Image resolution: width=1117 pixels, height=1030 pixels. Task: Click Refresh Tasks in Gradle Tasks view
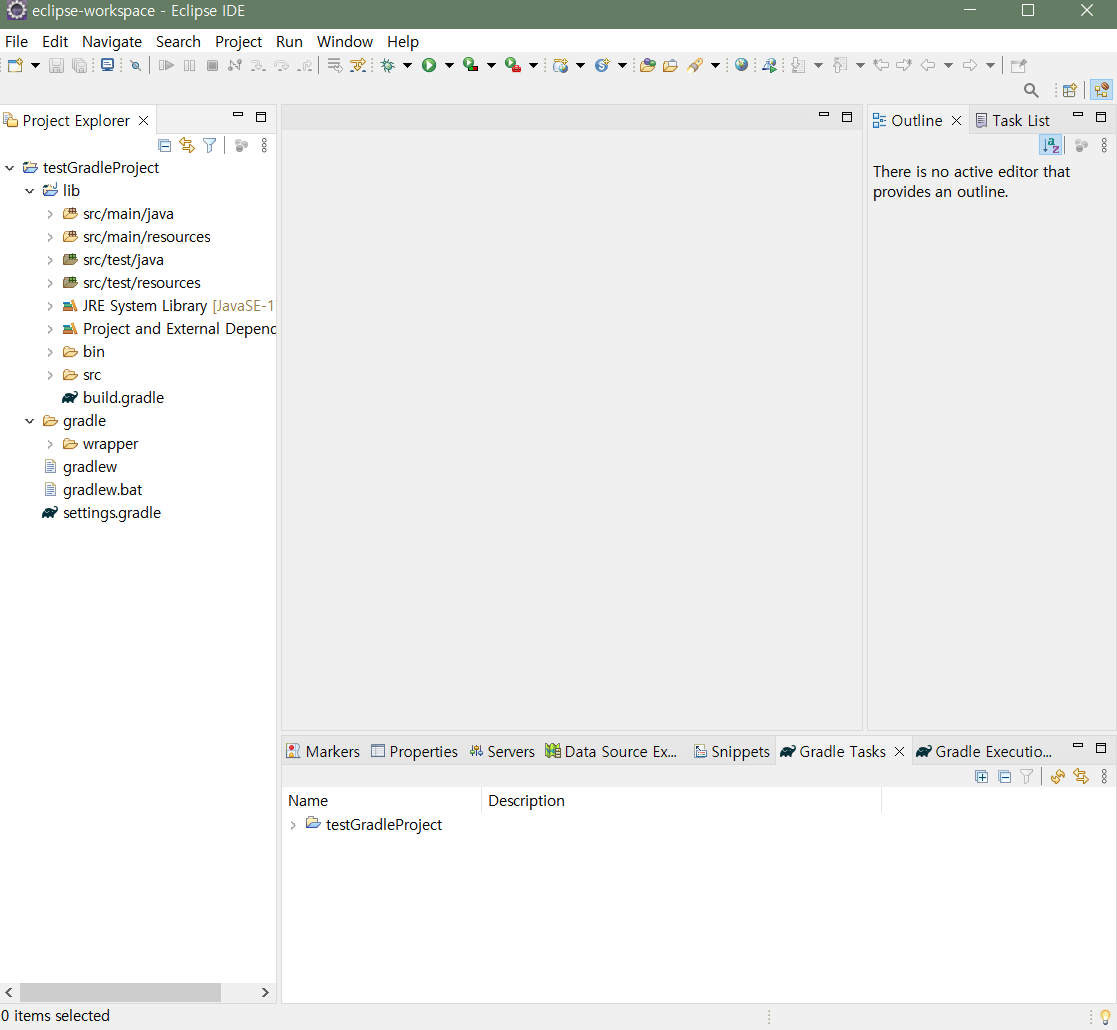(1058, 776)
